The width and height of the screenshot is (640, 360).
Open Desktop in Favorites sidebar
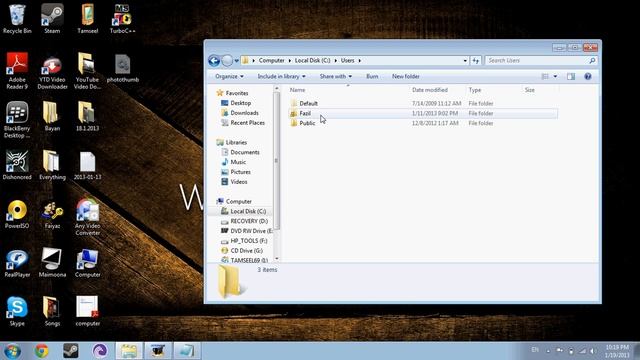point(236,103)
